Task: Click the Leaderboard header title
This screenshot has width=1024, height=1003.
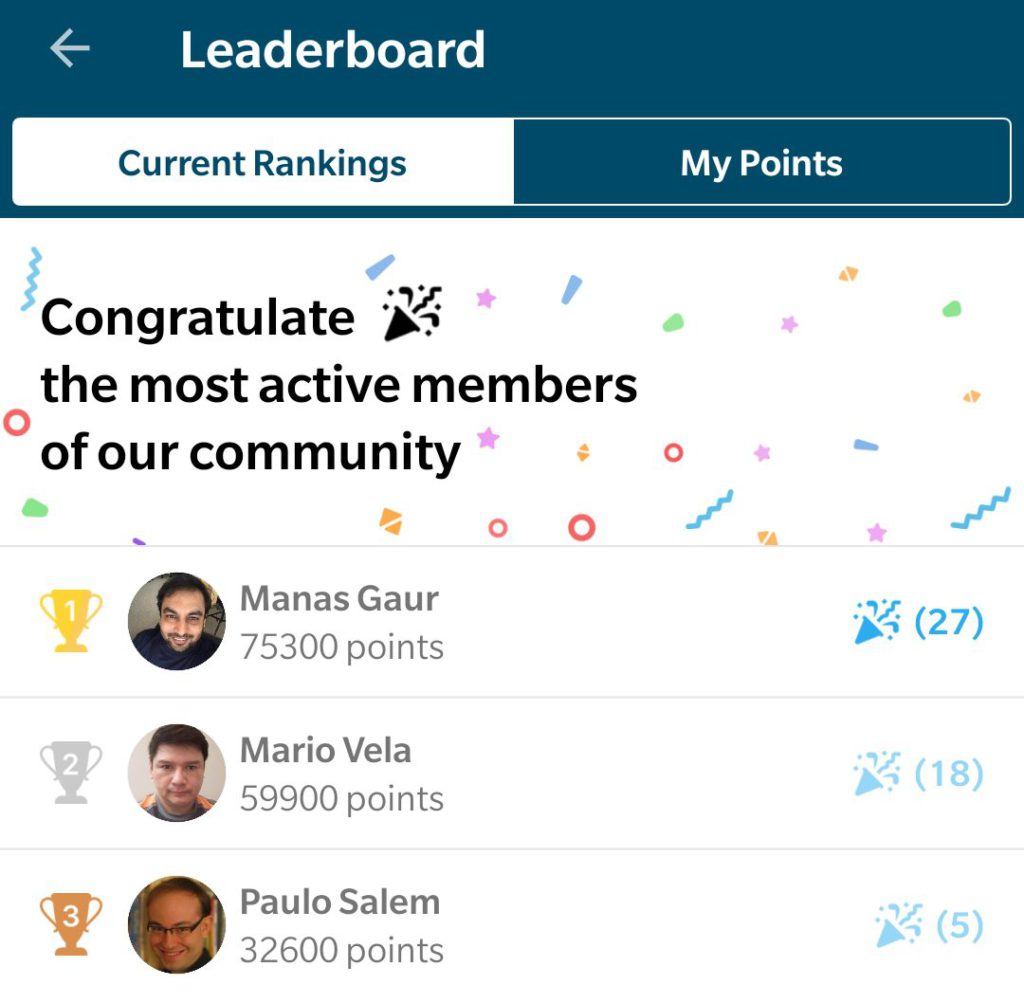Action: 333,50
